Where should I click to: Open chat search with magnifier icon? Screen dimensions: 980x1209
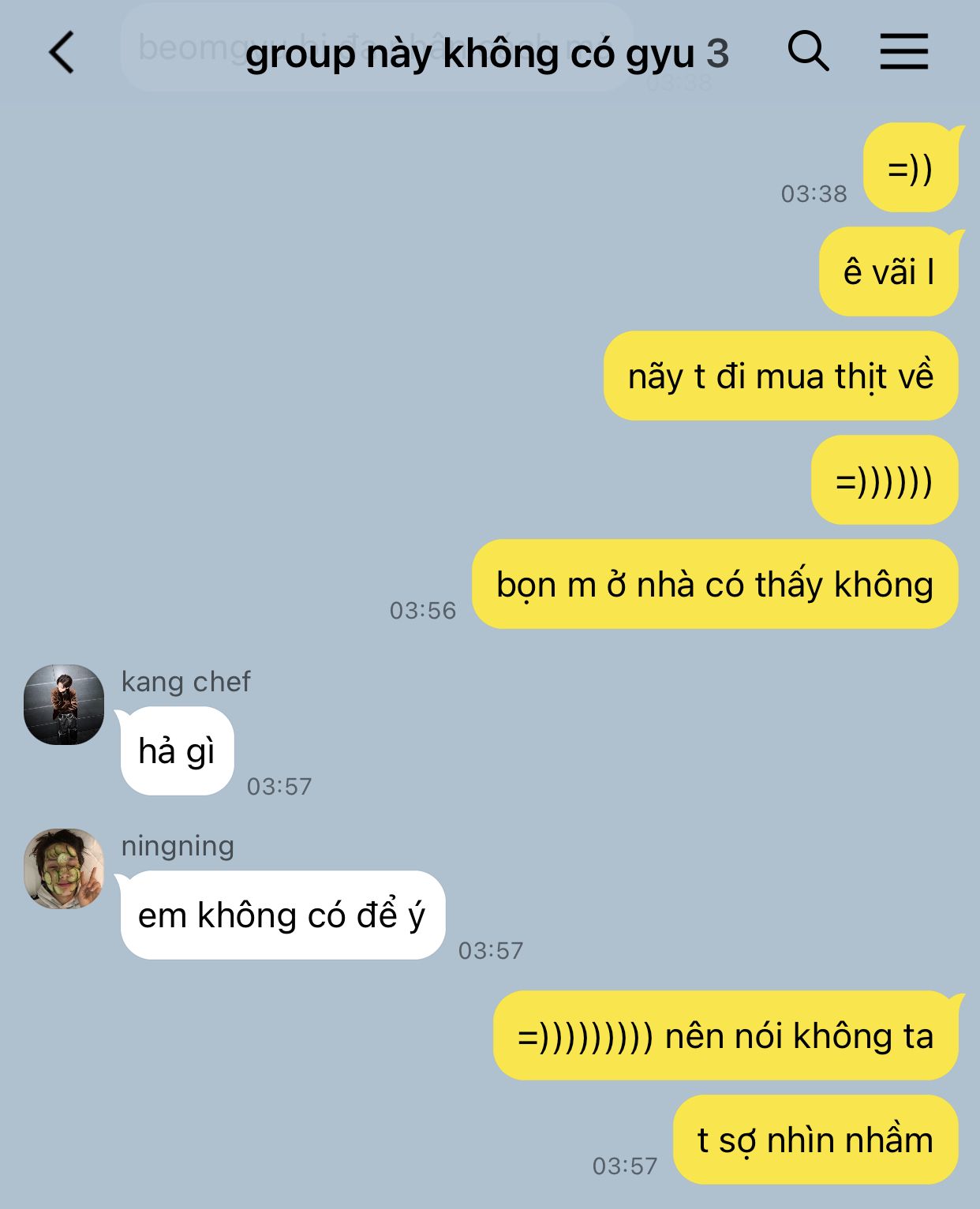point(808,52)
